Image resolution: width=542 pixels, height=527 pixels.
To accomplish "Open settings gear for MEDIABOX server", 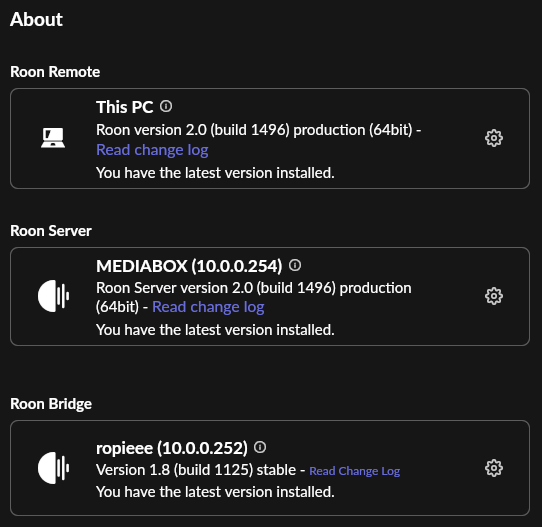I will click(494, 296).
